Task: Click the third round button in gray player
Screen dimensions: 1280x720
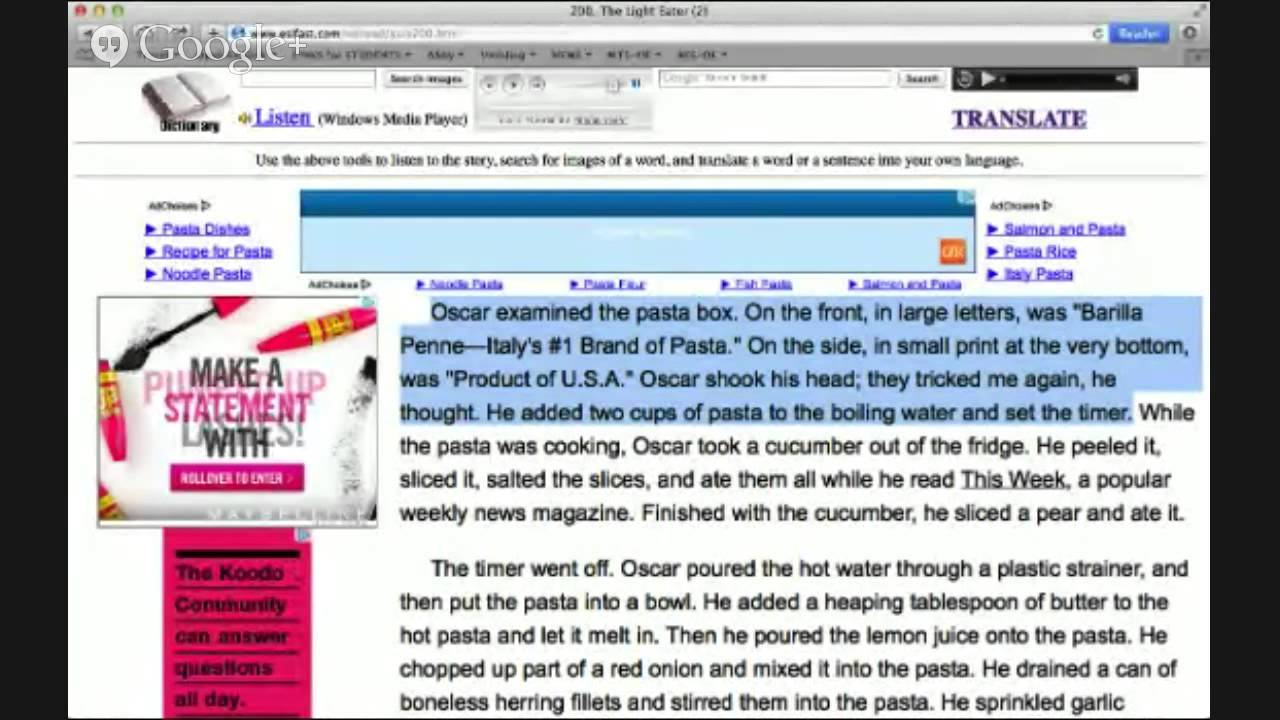Action: [x=537, y=85]
